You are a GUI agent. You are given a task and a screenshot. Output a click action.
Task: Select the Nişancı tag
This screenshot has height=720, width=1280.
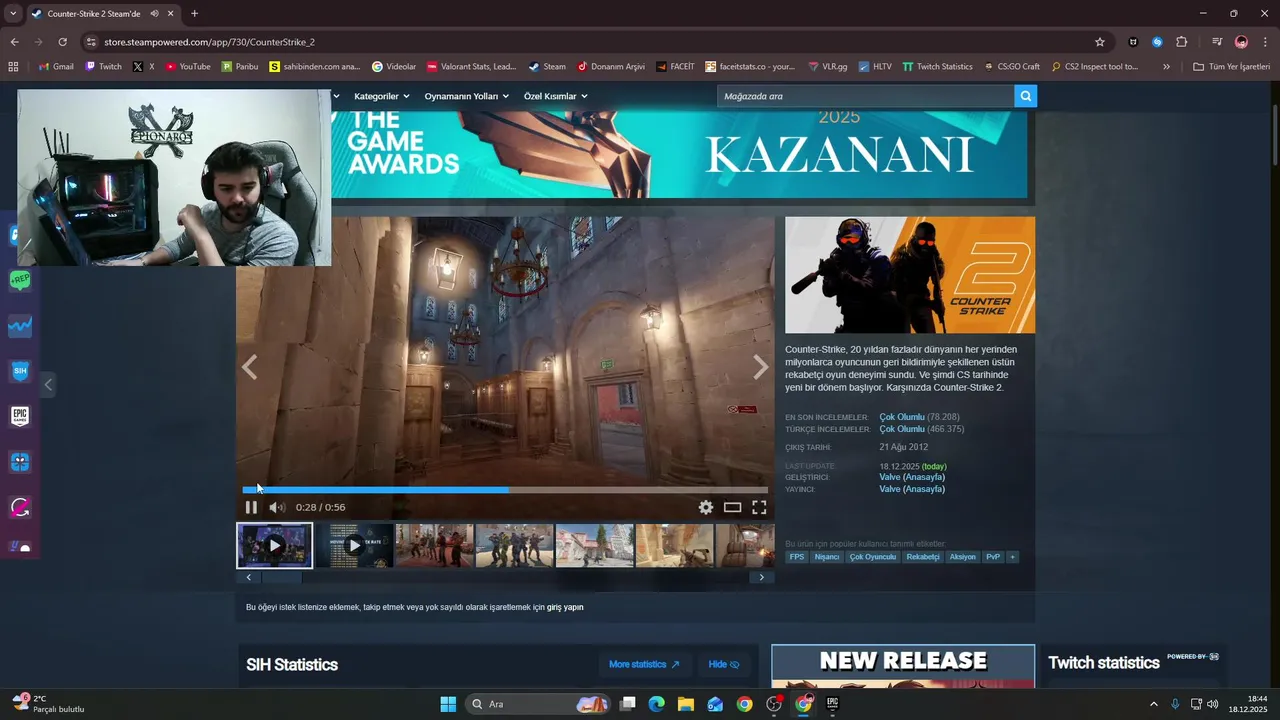click(827, 557)
